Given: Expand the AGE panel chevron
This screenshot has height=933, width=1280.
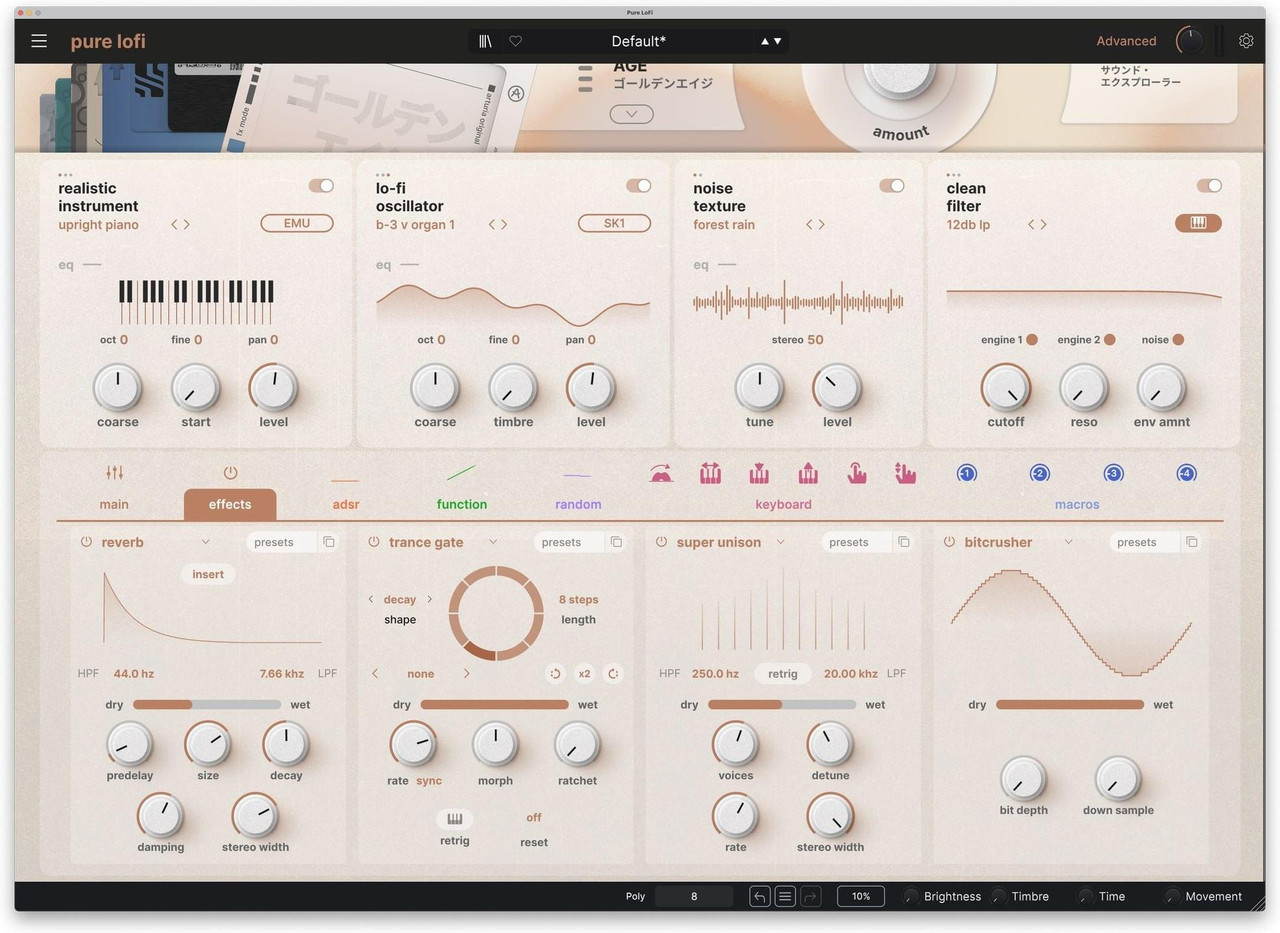Looking at the screenshot, I should (632, 114).
